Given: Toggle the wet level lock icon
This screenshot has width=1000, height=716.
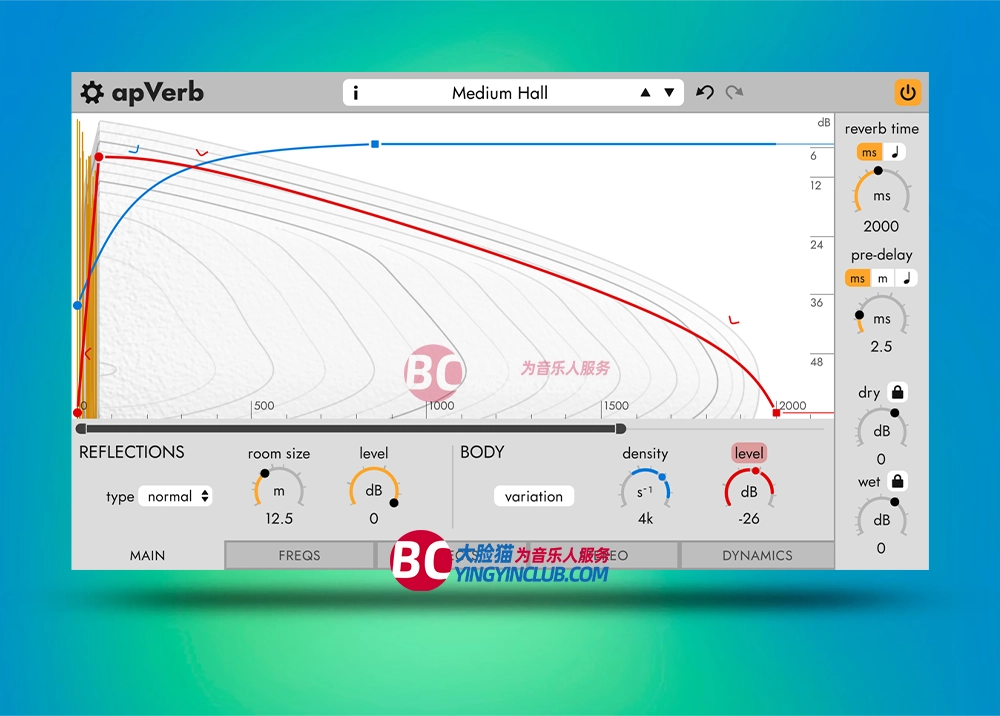Looking at the screenshot, I should (897, 482).
